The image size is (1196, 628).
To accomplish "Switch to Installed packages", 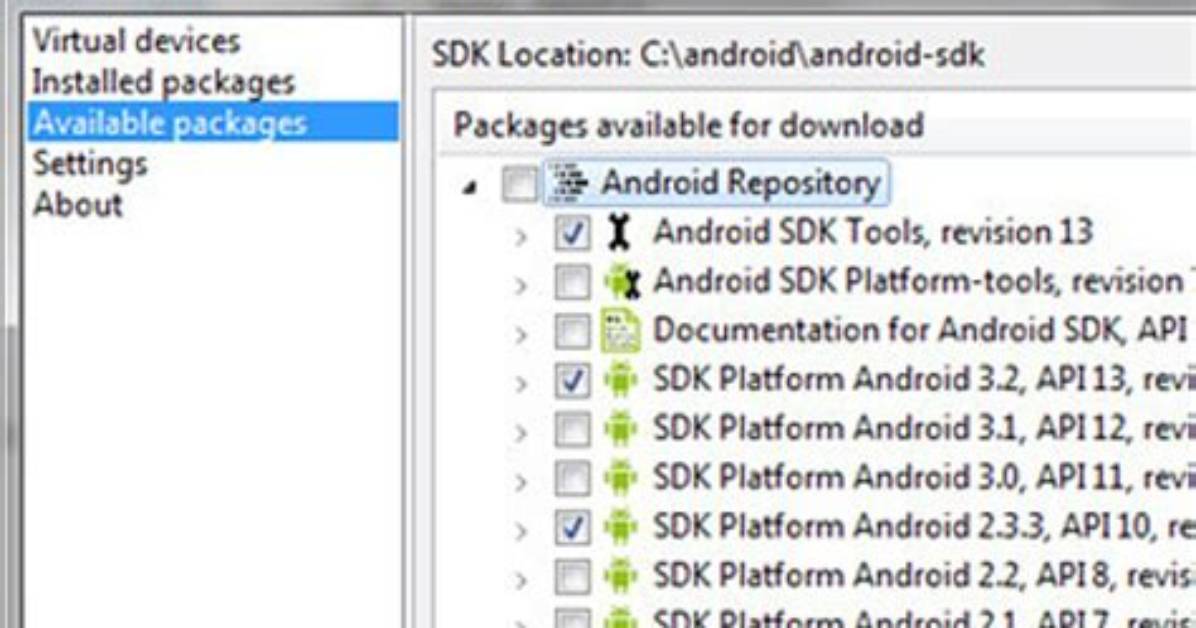I will tap(163, 82).
